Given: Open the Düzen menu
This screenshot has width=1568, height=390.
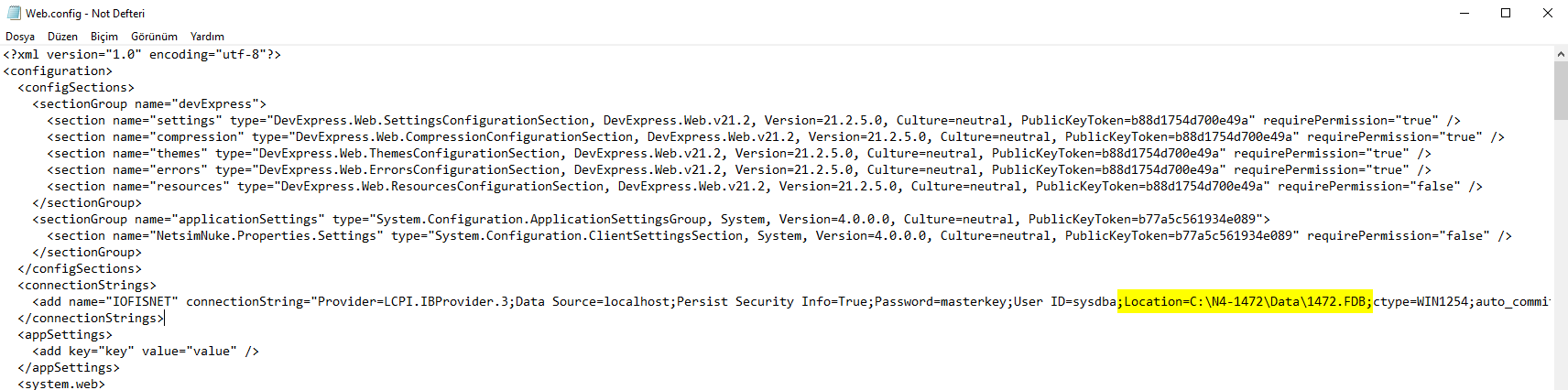Looking at the screenshot, I should (x=62, y=37).
